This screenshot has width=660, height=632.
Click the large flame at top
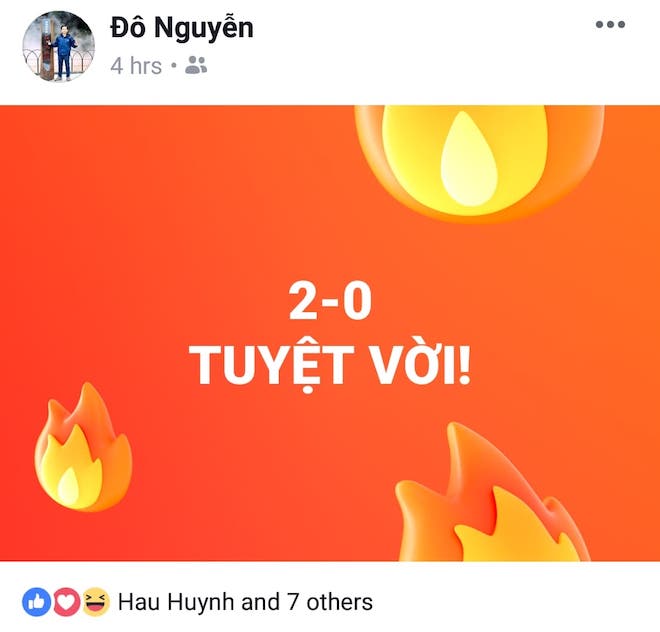479,163
